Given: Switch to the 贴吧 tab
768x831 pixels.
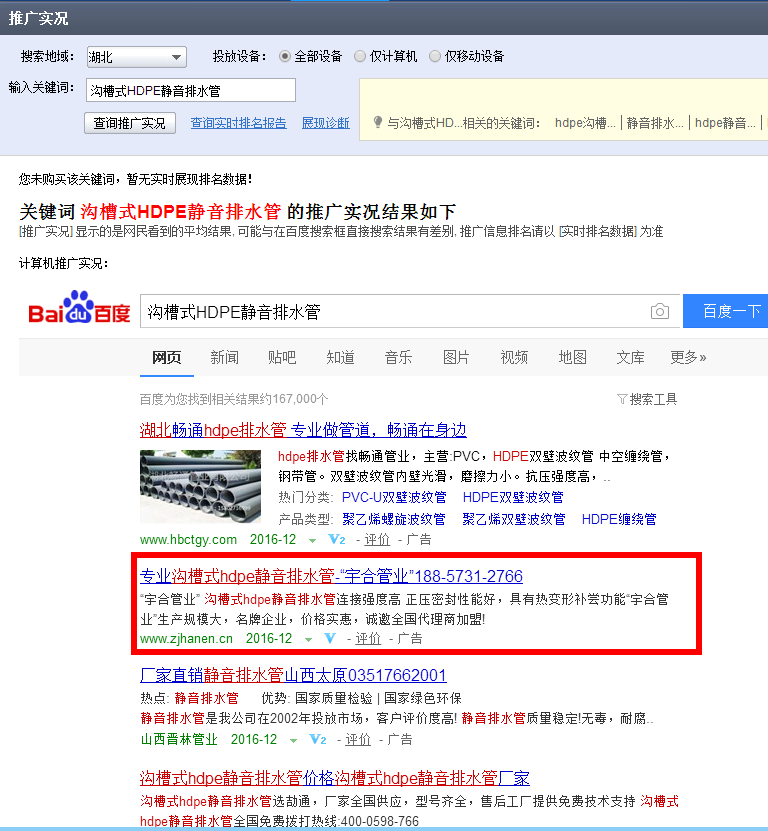Looking at the screenshot, I should point(282,357).
